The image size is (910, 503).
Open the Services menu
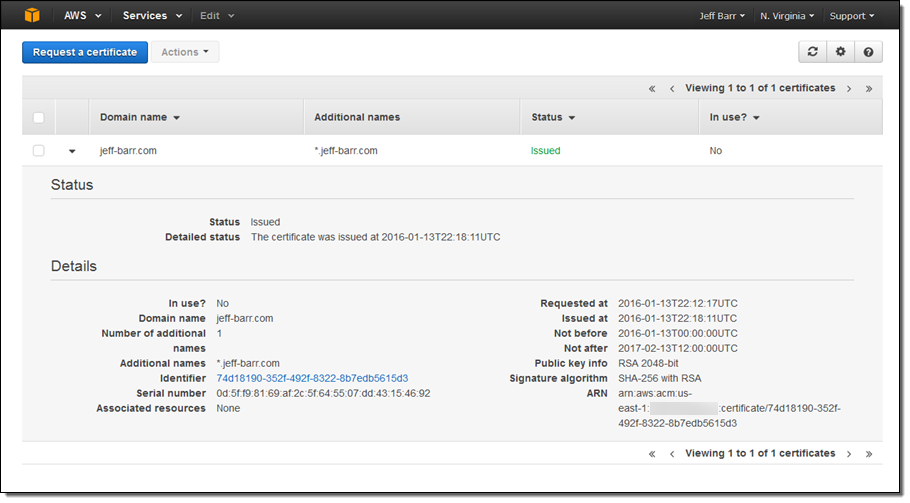point(152,16)
